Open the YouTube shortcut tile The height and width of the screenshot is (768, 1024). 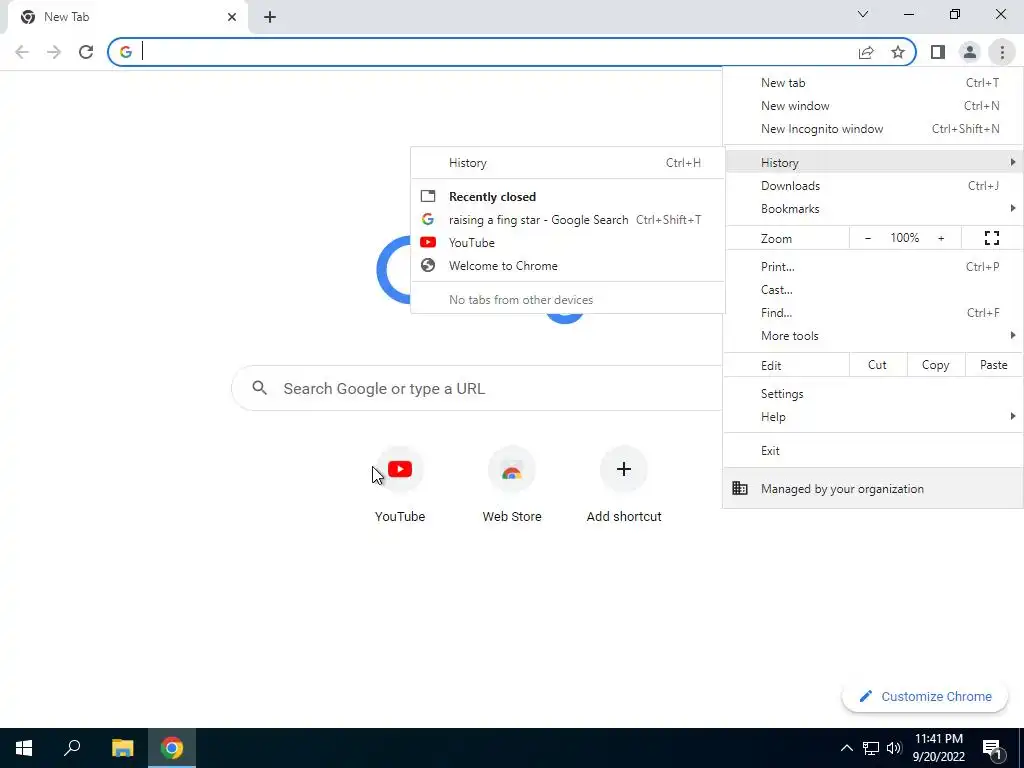400,485
